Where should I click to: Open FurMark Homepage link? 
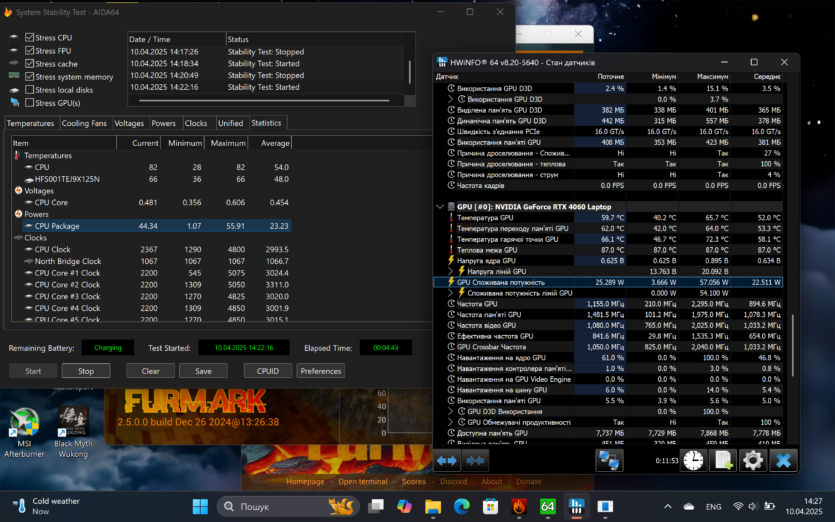[305, 481]
